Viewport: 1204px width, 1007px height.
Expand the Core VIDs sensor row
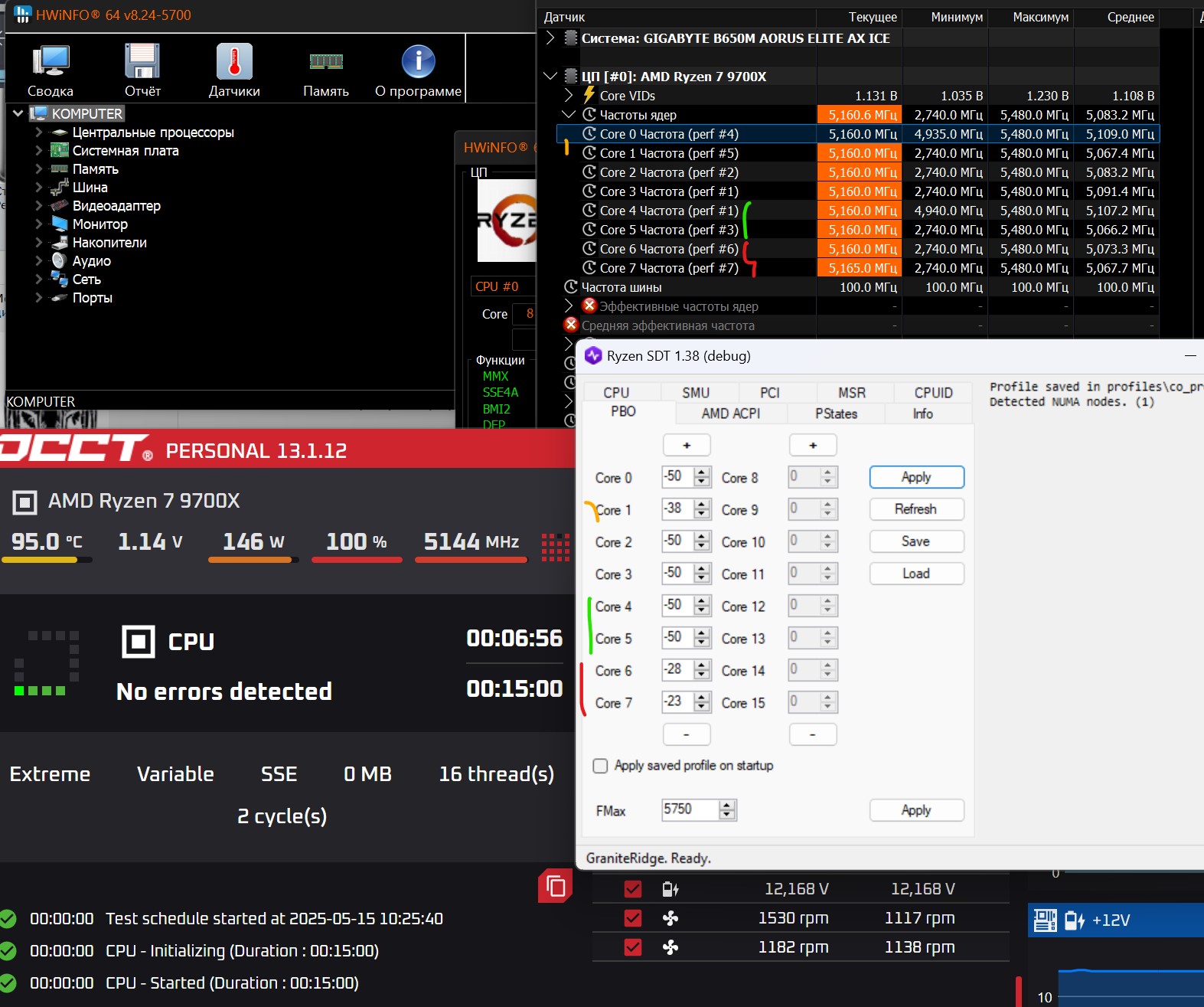pos(569,95)
